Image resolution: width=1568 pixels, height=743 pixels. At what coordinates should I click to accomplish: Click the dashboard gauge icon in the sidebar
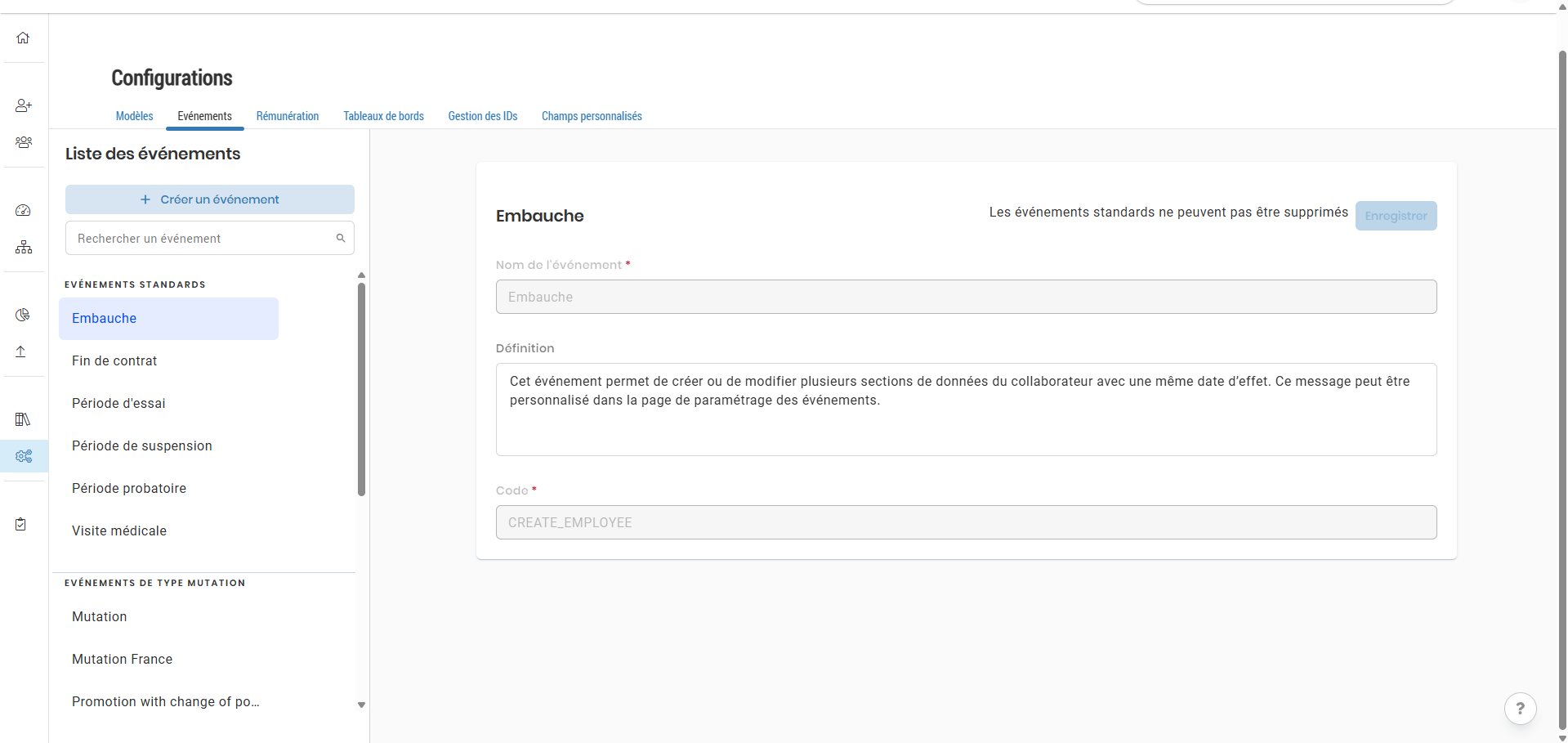click(x=23, y=210)
